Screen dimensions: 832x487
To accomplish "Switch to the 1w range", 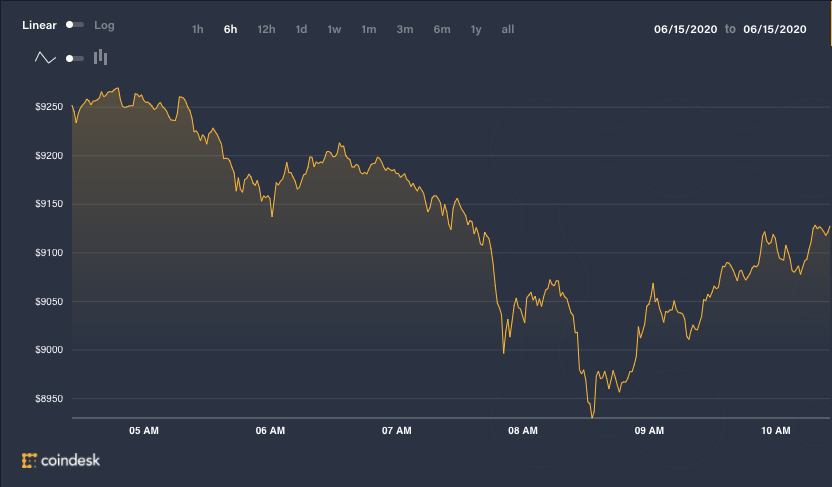I will coord(334,29).
